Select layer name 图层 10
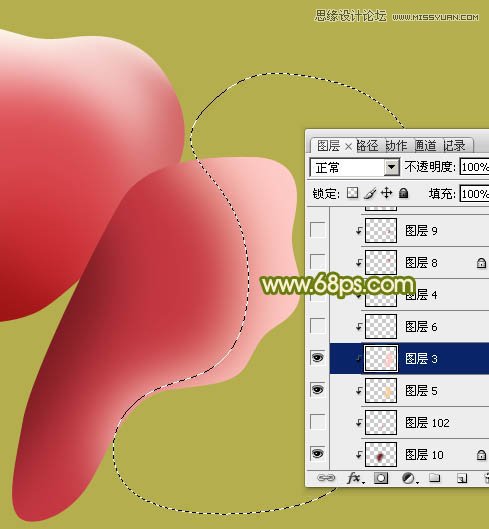 [424, 455]
